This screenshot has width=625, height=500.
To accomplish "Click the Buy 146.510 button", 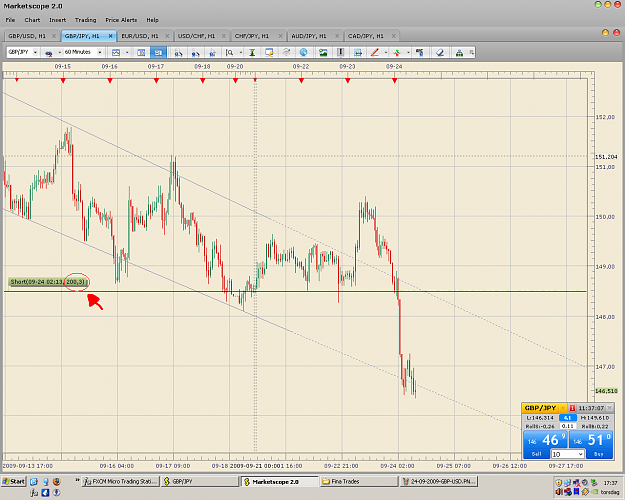I will click(x=591, y=445).
